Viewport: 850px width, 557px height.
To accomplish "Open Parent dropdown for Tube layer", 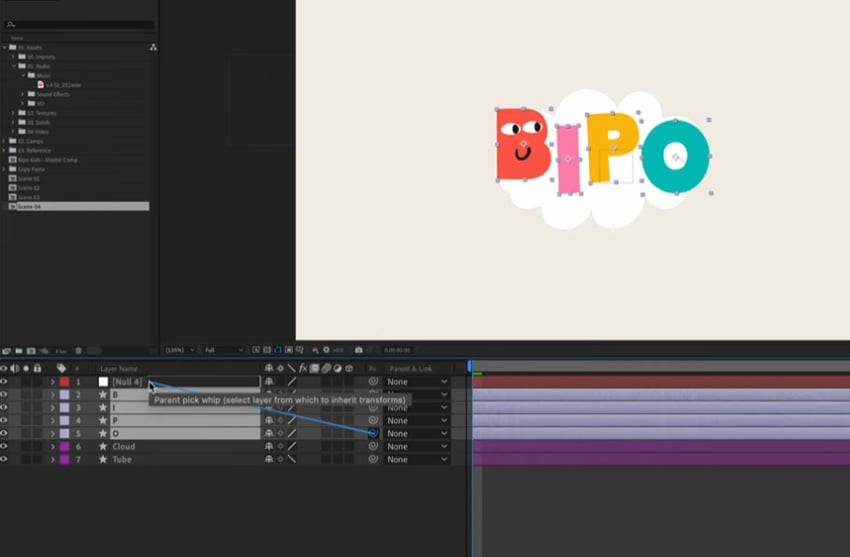I will (x=417, y=459).
